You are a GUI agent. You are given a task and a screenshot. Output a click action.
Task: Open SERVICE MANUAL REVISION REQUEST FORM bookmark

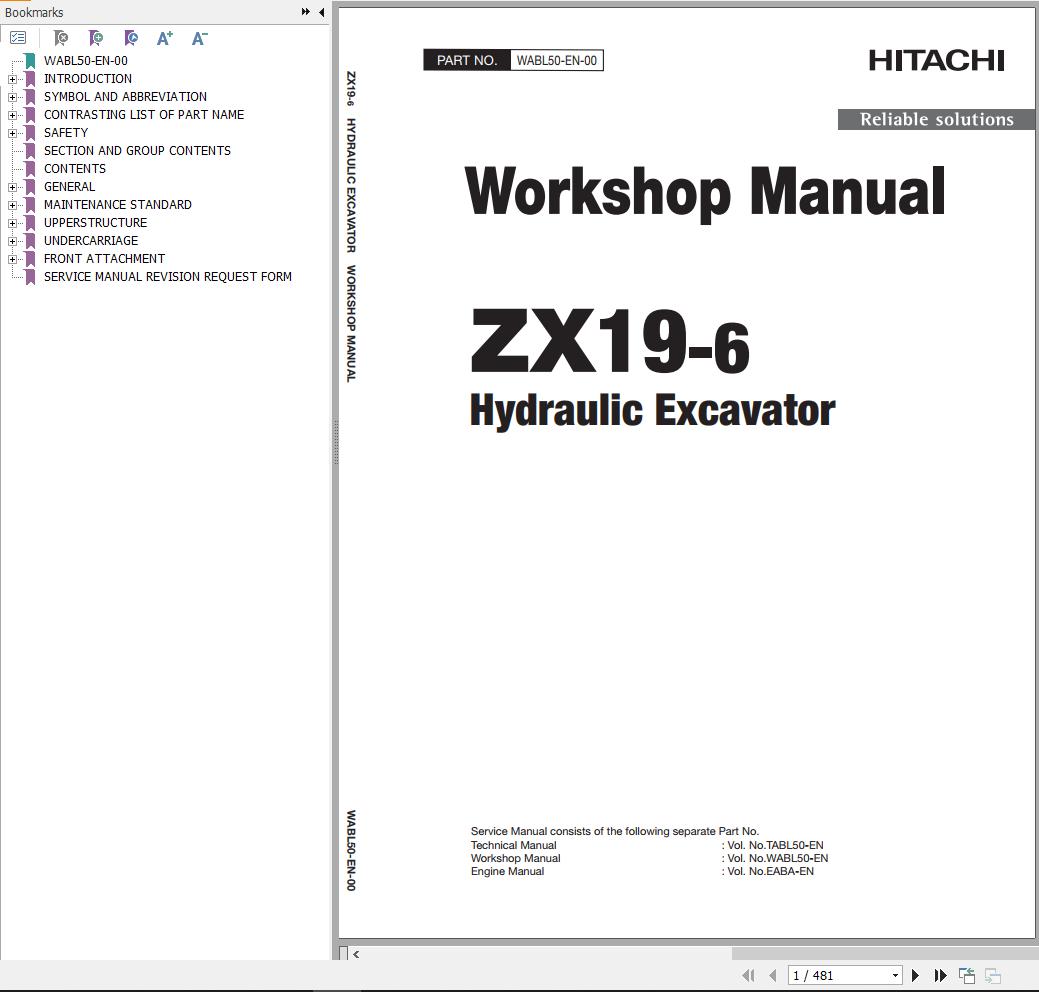click(x=168, y=276)
